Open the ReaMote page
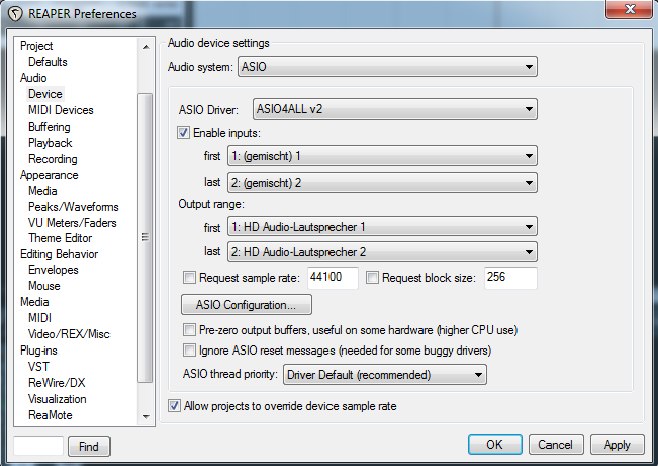 click(50, 415)
